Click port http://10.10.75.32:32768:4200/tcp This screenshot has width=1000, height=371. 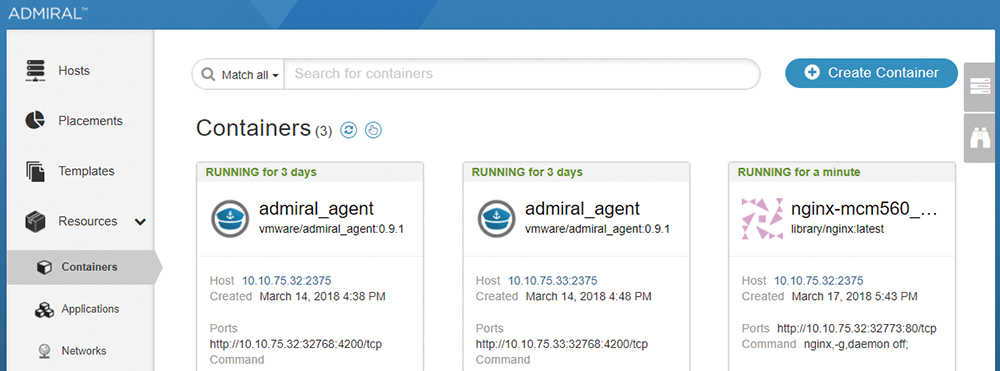tap(295, 344)
